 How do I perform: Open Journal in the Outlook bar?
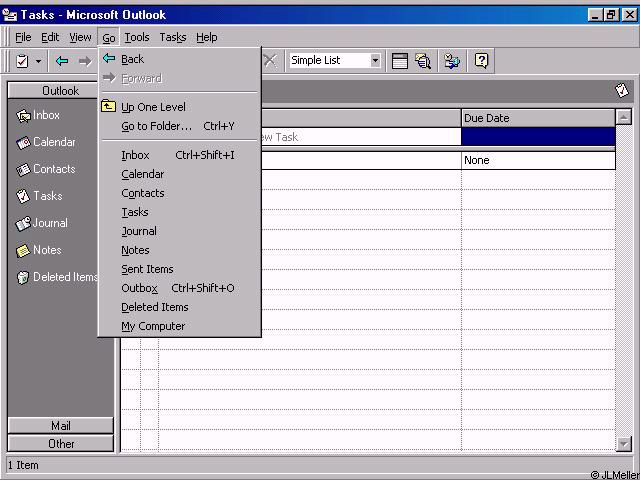[x=24, y=224]
